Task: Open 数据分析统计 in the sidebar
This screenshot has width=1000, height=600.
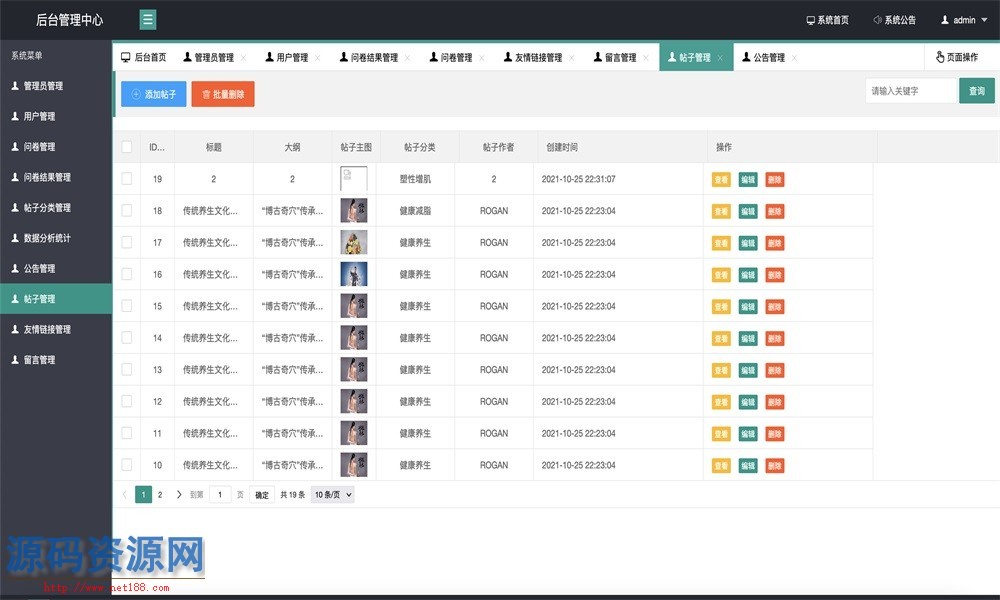Action: [x=55, y=238]
